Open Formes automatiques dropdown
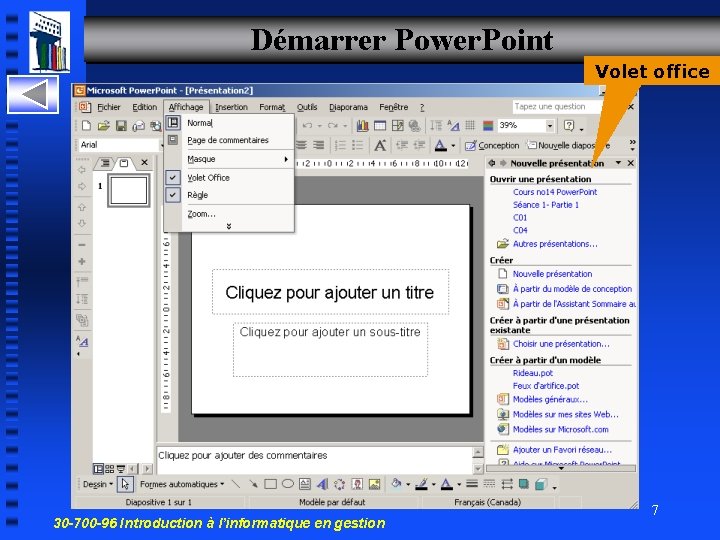720x540 pixels. (x=182, y=484)
